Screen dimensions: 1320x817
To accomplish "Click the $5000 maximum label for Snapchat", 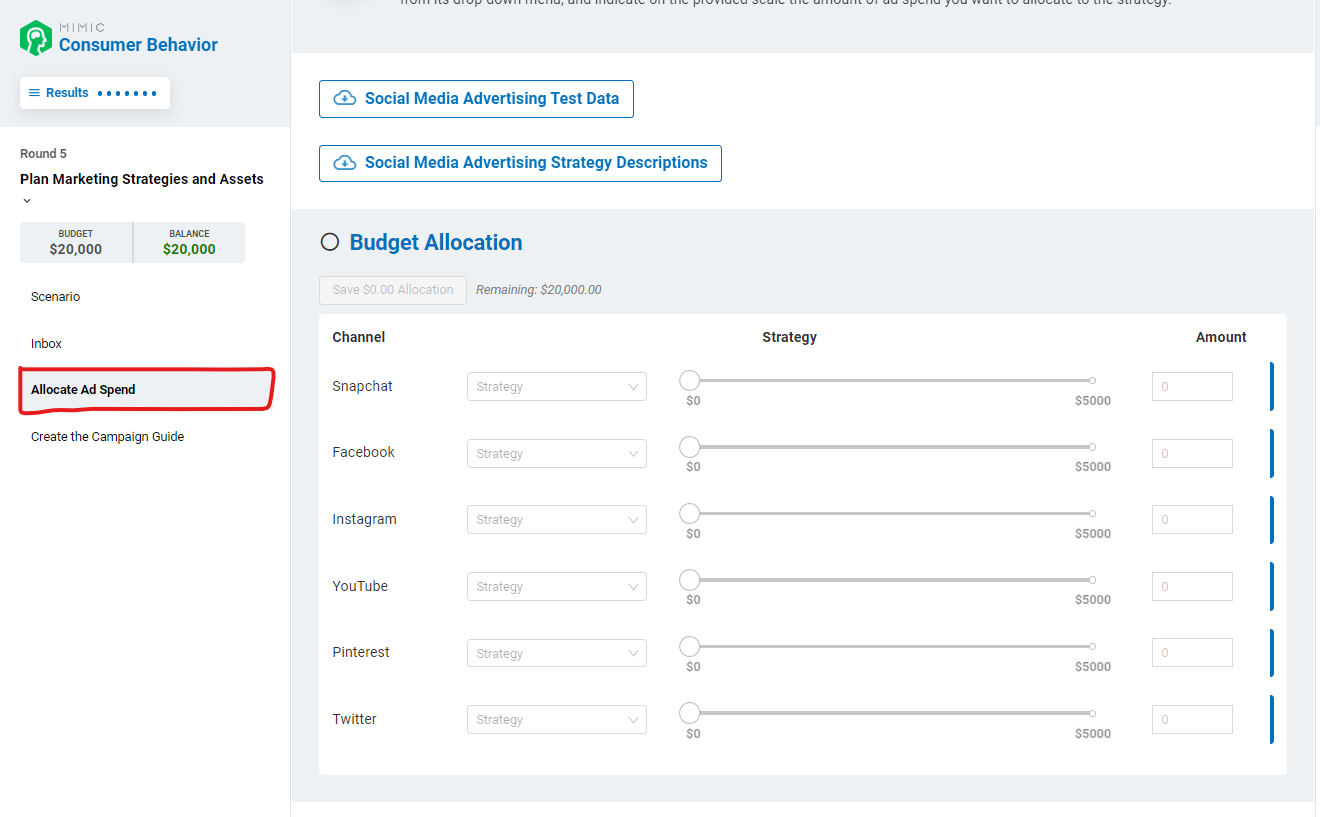I will (x=1093, y=401).
